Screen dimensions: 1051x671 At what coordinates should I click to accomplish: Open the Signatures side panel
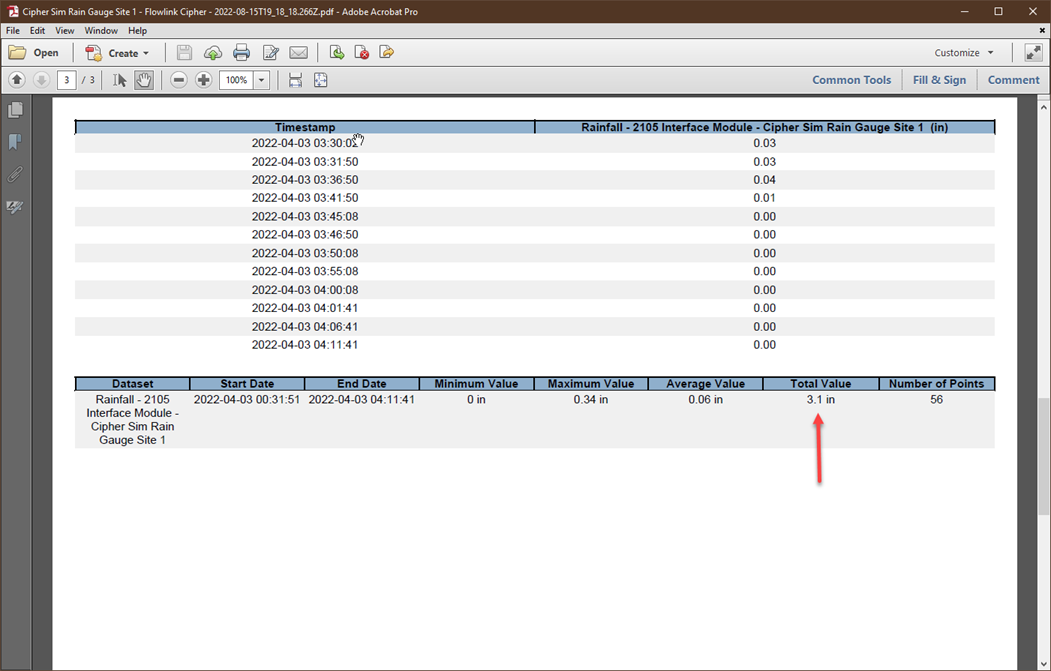tap(15, 207)
